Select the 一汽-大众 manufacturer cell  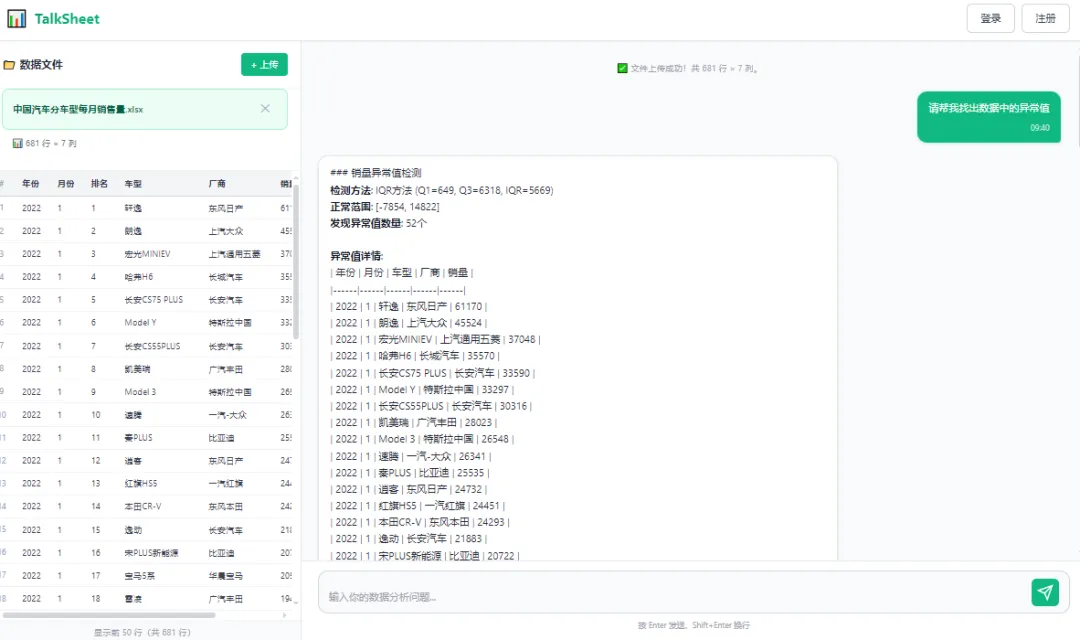[227, 415]
